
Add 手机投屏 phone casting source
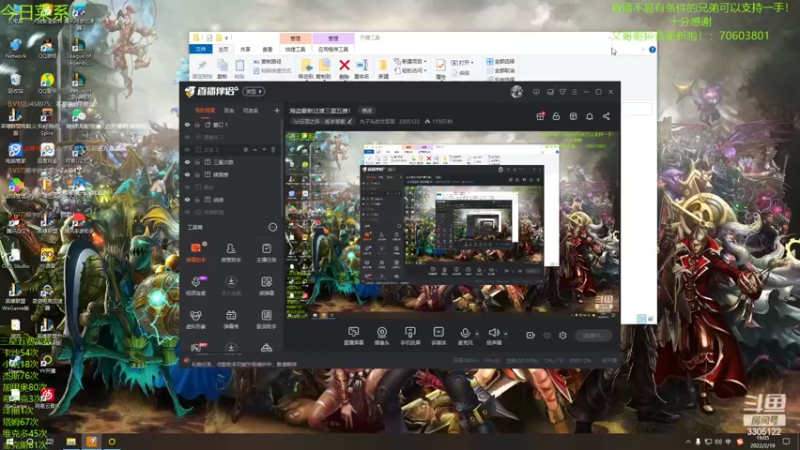(x=410, y=336)
